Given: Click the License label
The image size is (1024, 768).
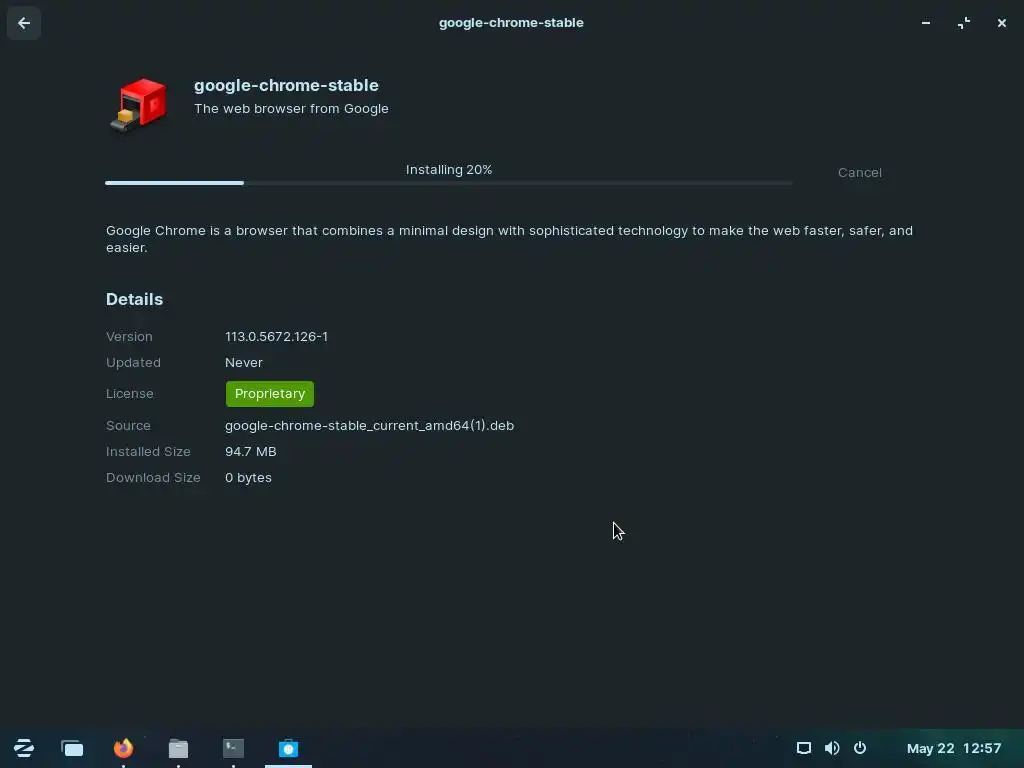Looking at the screenshot, I should (129, 394).
